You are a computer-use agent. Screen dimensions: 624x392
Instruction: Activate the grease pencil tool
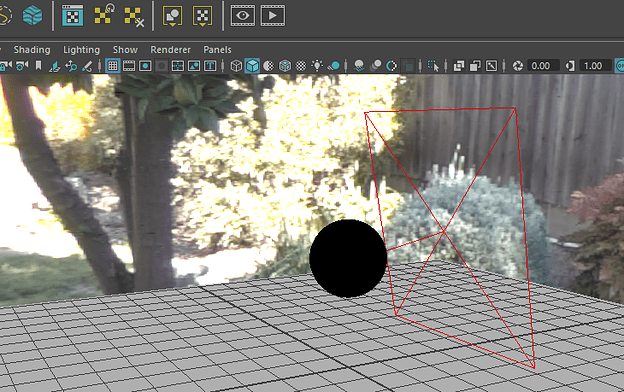[87, 66]
